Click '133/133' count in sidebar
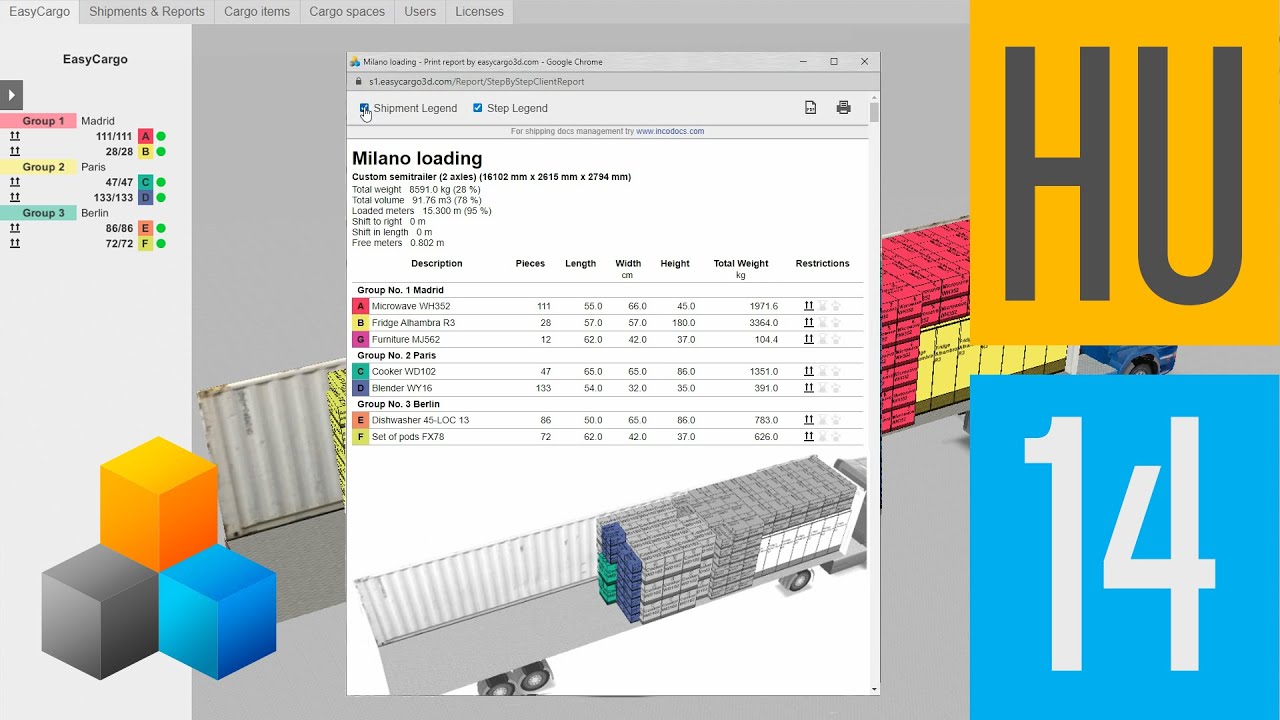1280x720 pixels. (x=114, y=198)
